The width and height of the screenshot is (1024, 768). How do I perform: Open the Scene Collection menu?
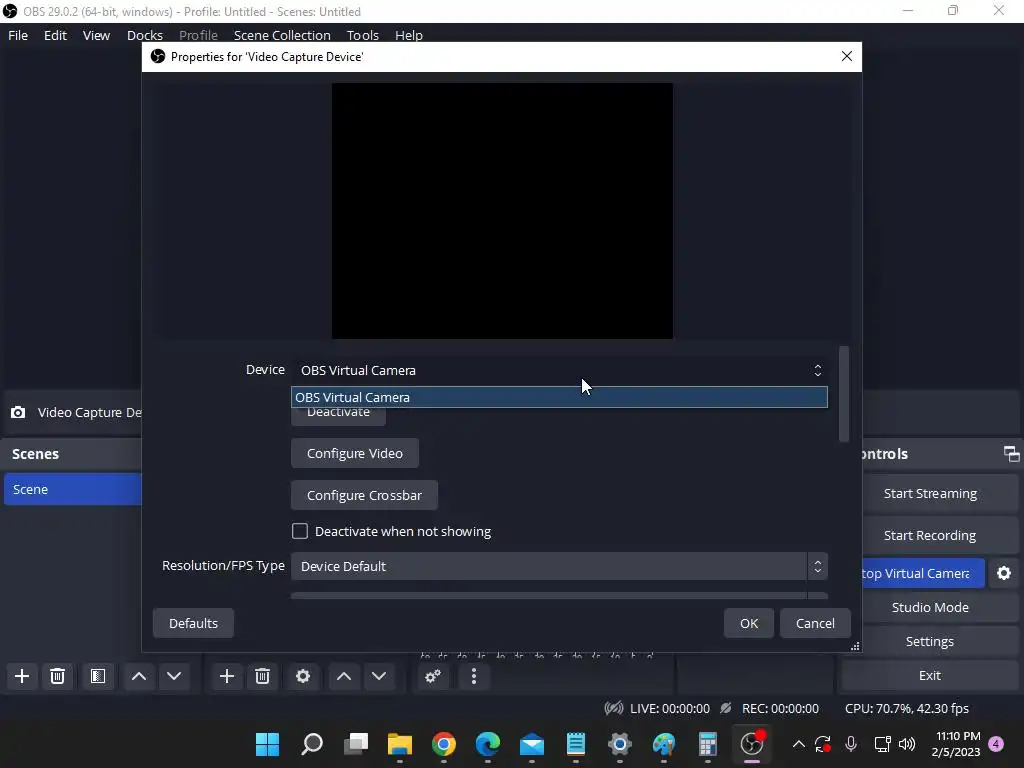282,35
